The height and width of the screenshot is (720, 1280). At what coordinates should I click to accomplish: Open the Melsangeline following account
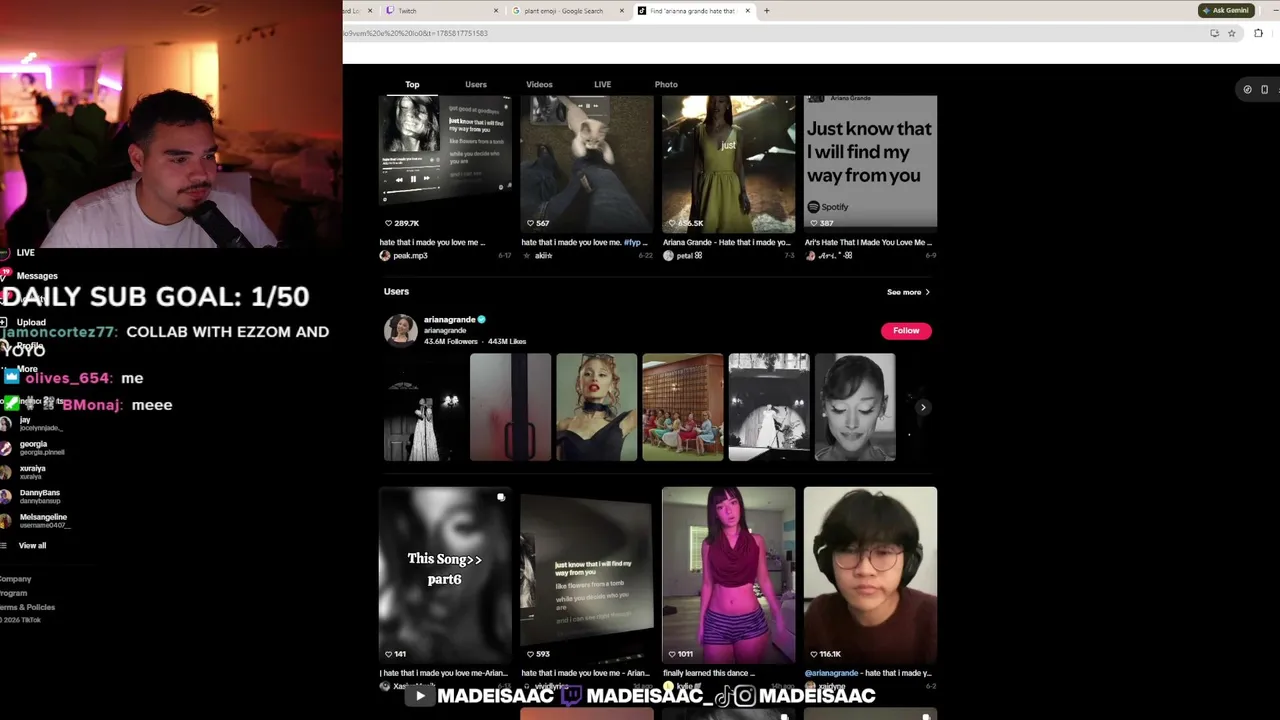point(43,520)
